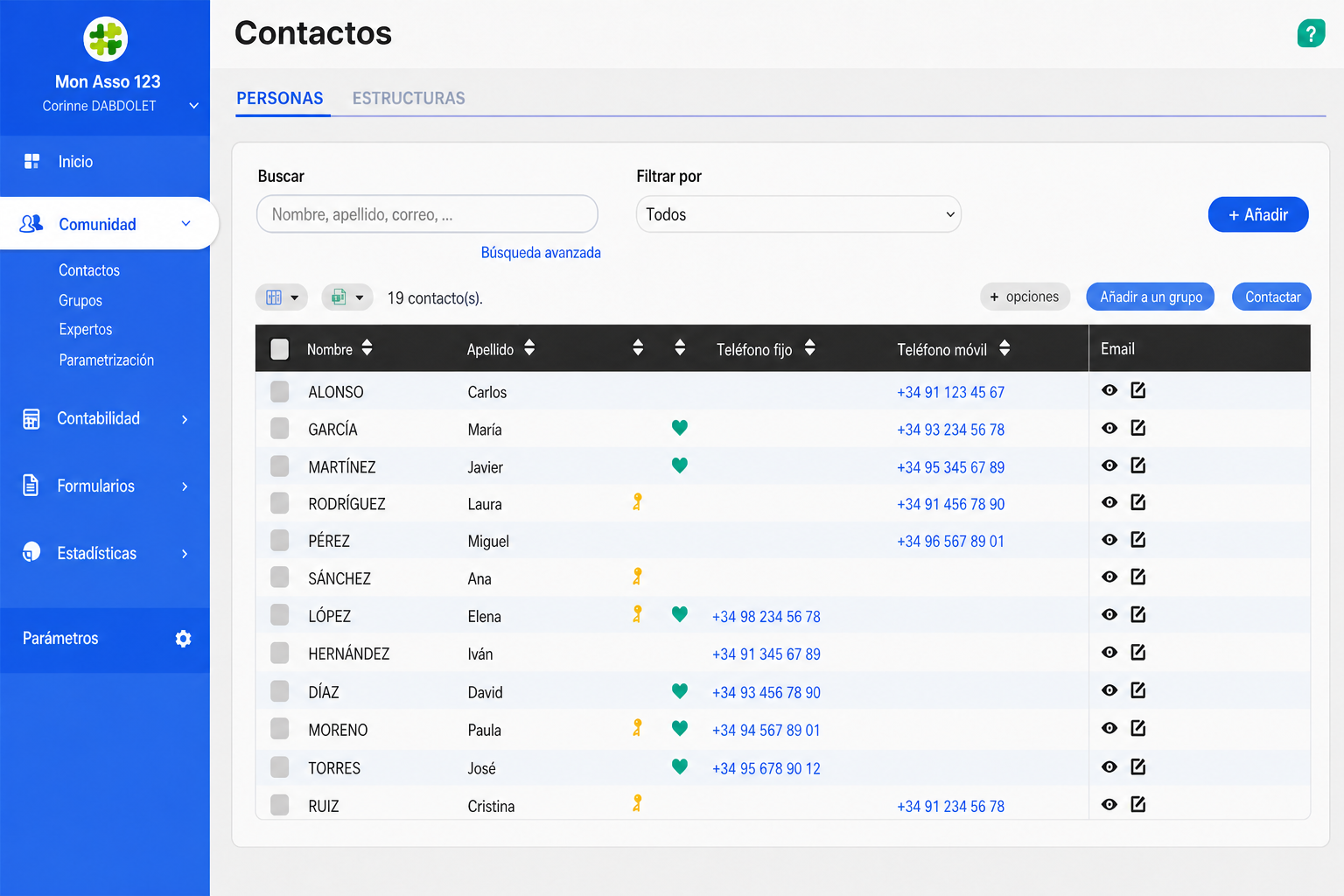Click the edit icon for ALONSO Carlos
Screen dimensions: 1344x896
click(1137, 390)
